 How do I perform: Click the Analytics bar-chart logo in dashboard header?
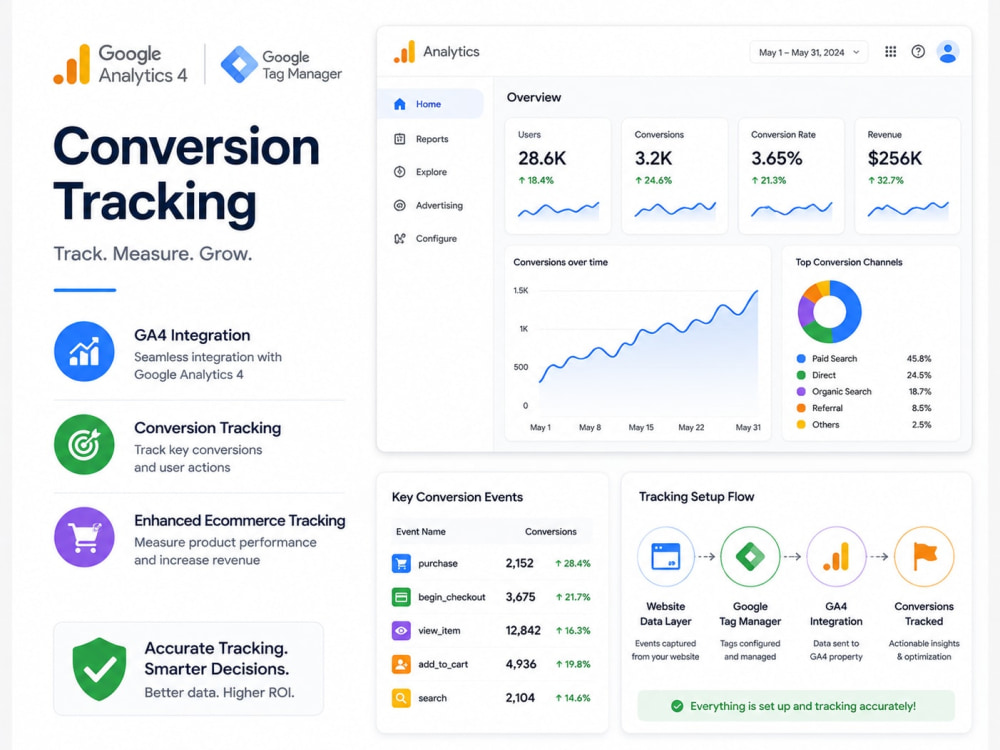point(404,52)
